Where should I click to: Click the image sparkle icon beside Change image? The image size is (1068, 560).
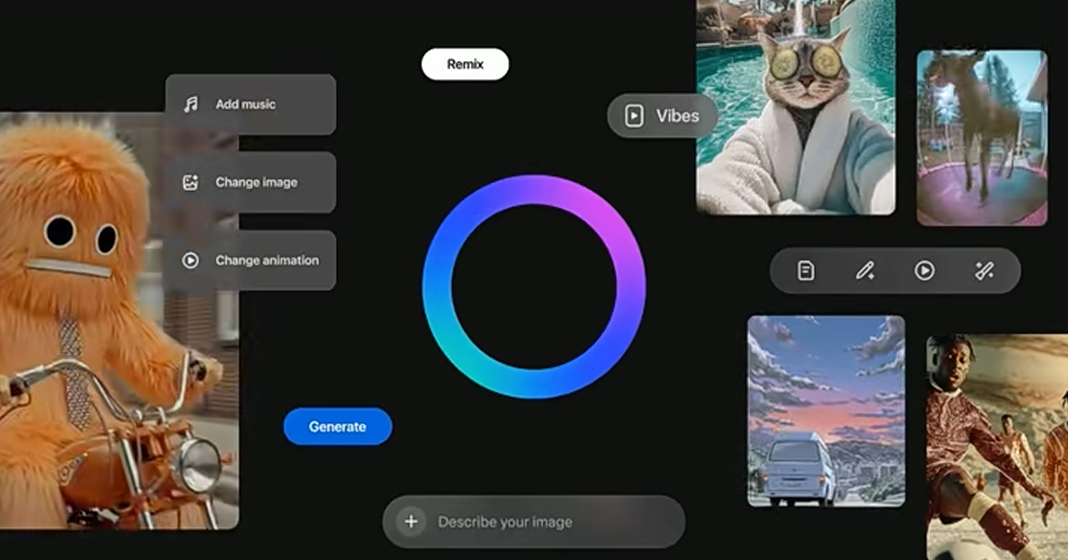pos(191,182)
